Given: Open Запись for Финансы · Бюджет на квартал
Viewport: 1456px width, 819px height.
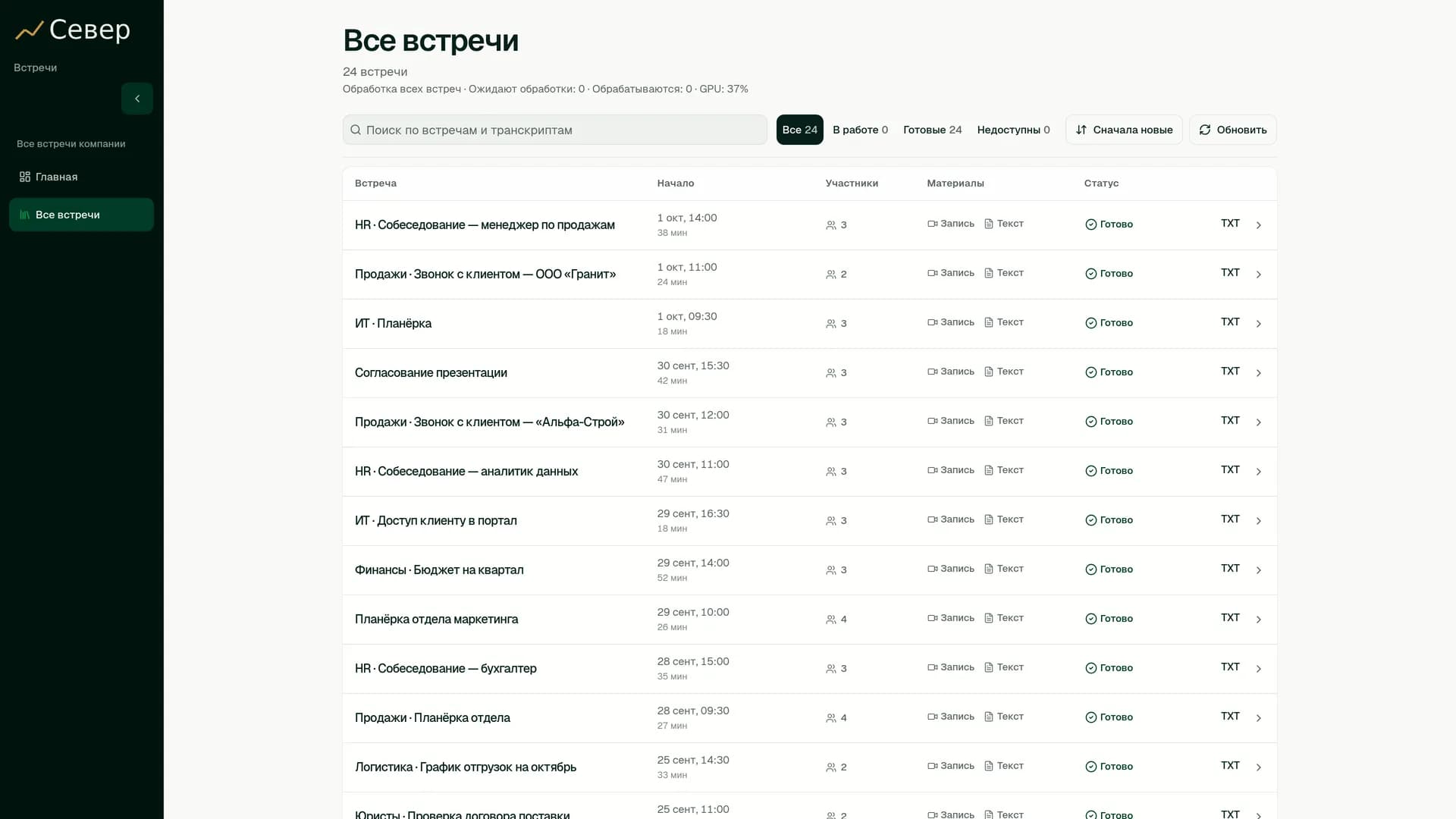Looking at the screenshot, I should [x=951, y=569].
